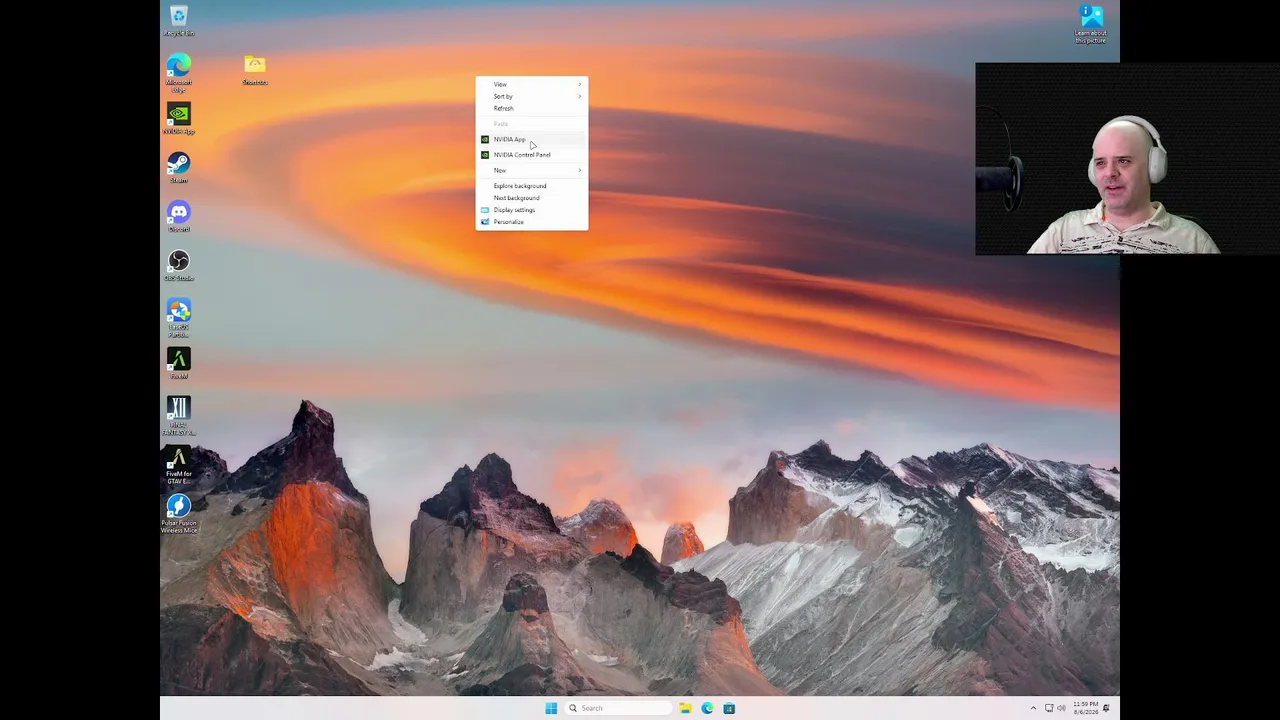Screen dimensions: 1280x720
Task: Show hidden system tray icons
Action: point(1033,708)
